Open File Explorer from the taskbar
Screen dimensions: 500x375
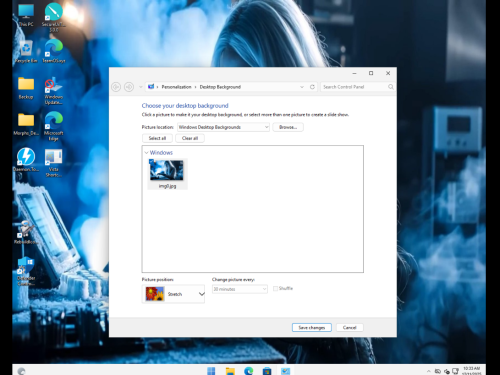pos(230,371)
